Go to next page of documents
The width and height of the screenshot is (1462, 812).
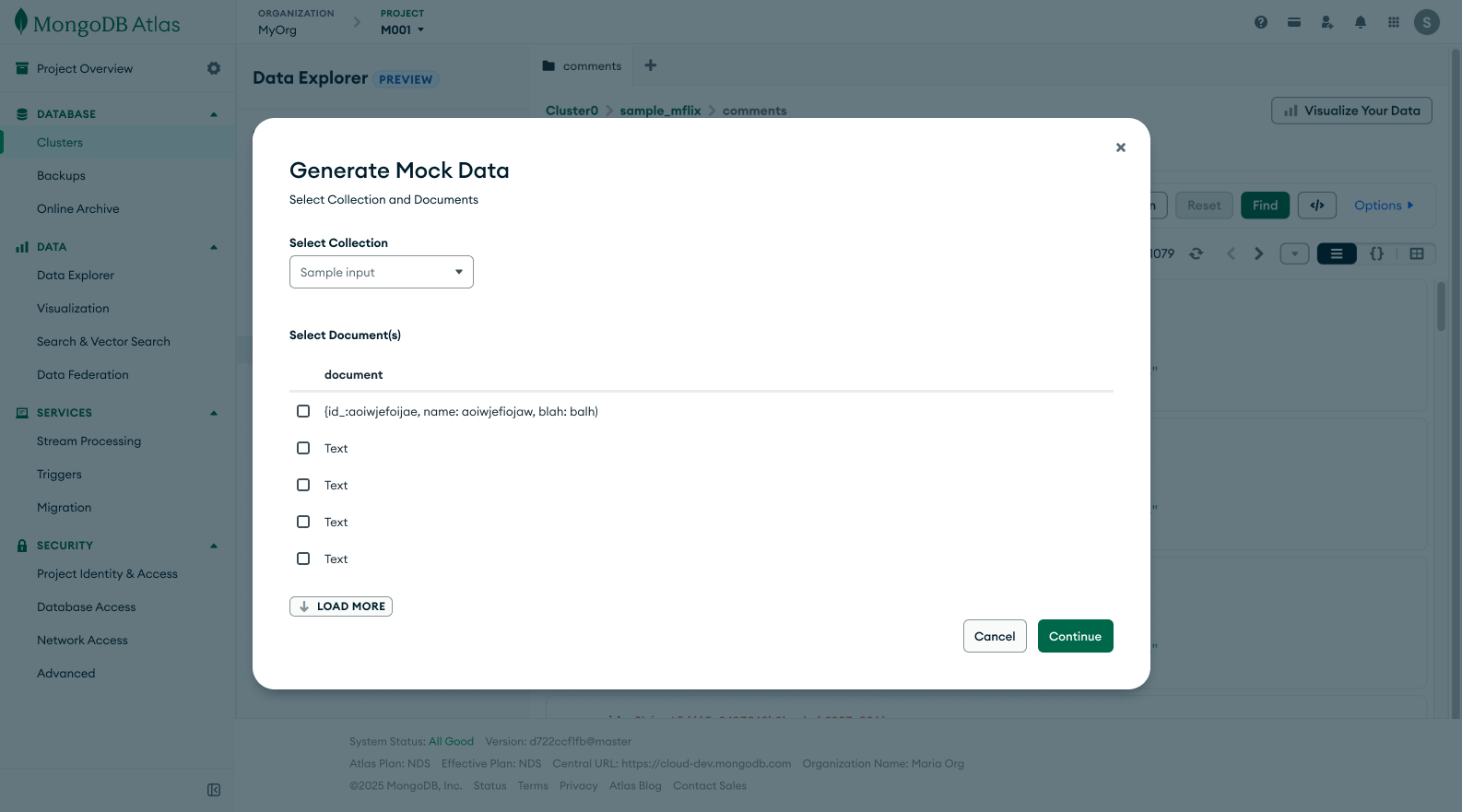coord(1258,253)
